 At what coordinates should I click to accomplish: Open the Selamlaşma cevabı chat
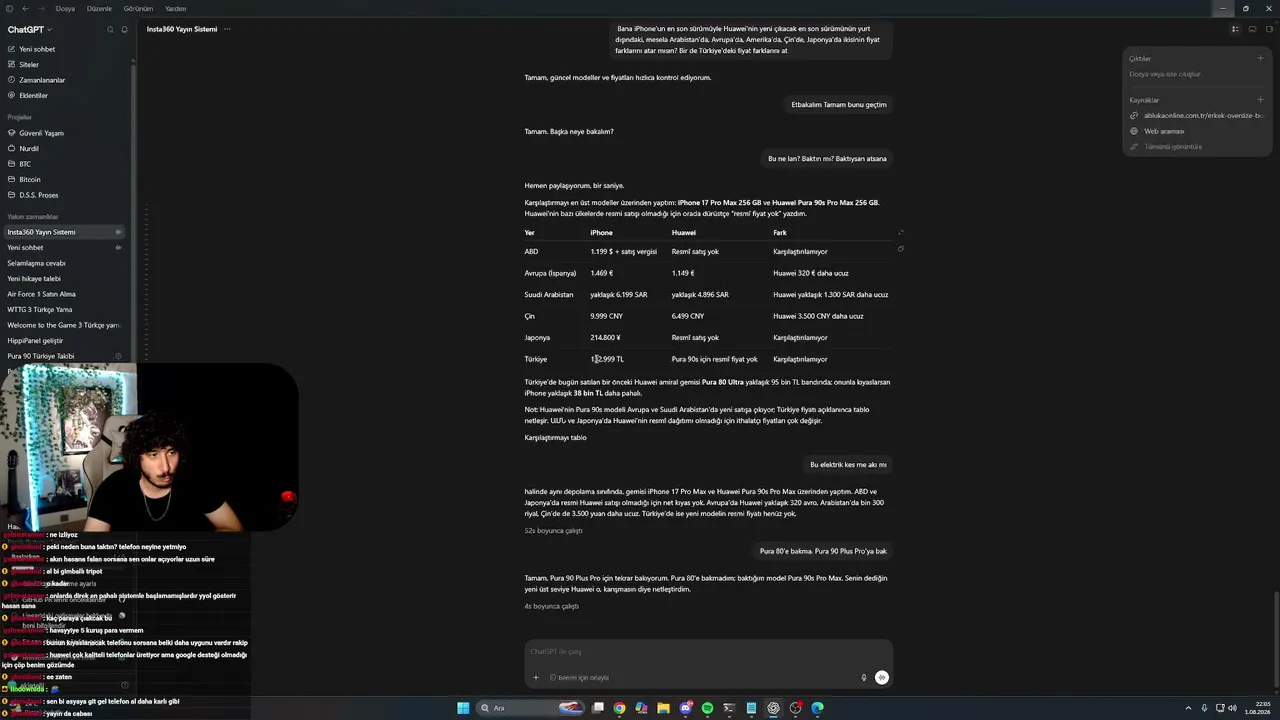click(x=65, y=263)
